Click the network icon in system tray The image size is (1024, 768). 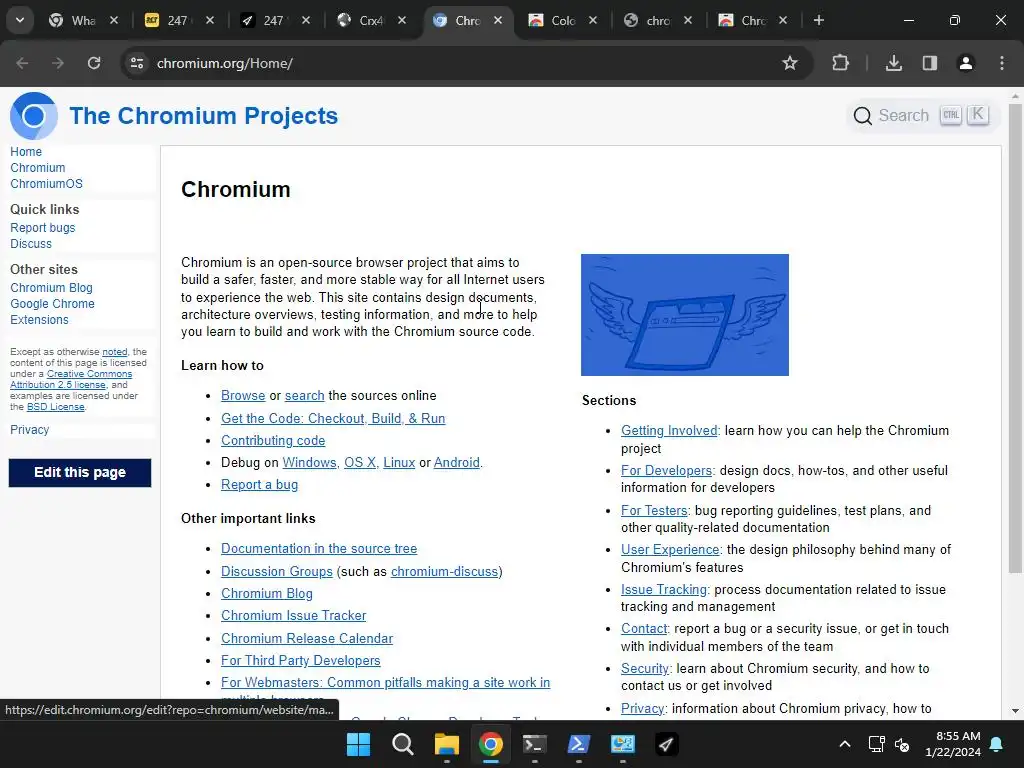876,744
